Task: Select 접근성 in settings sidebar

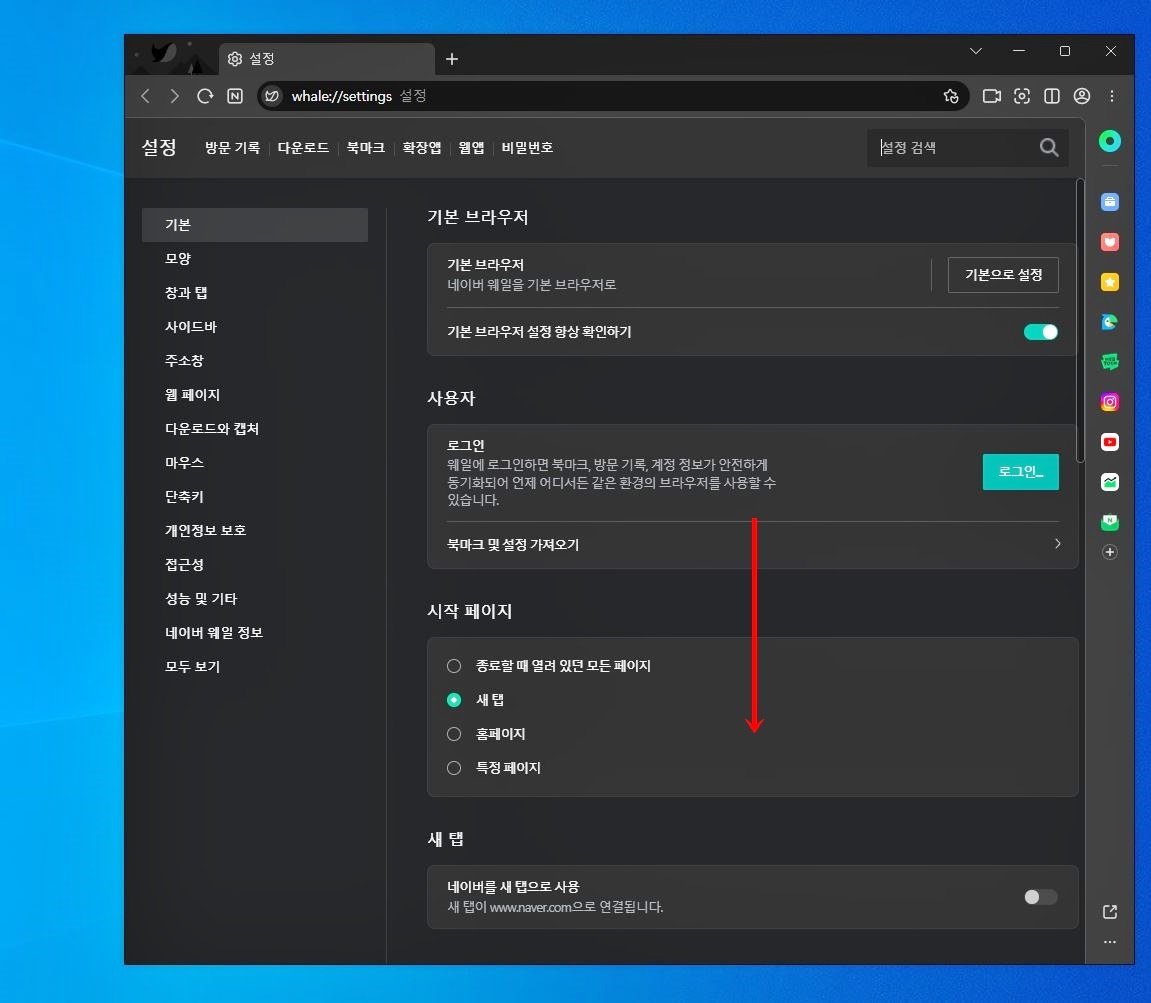Action: coord(255,565)
